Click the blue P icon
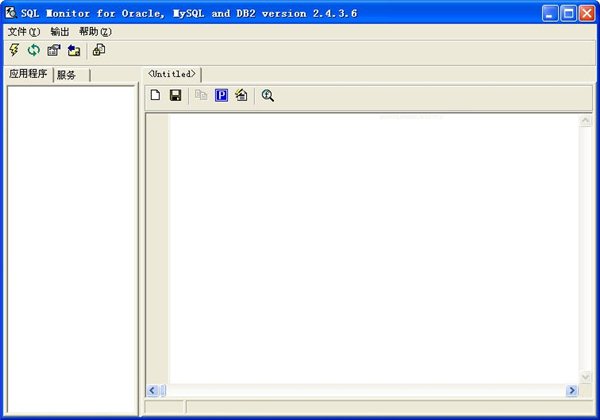The height and width of the screenshot is (420, 600). click(221, 95)
